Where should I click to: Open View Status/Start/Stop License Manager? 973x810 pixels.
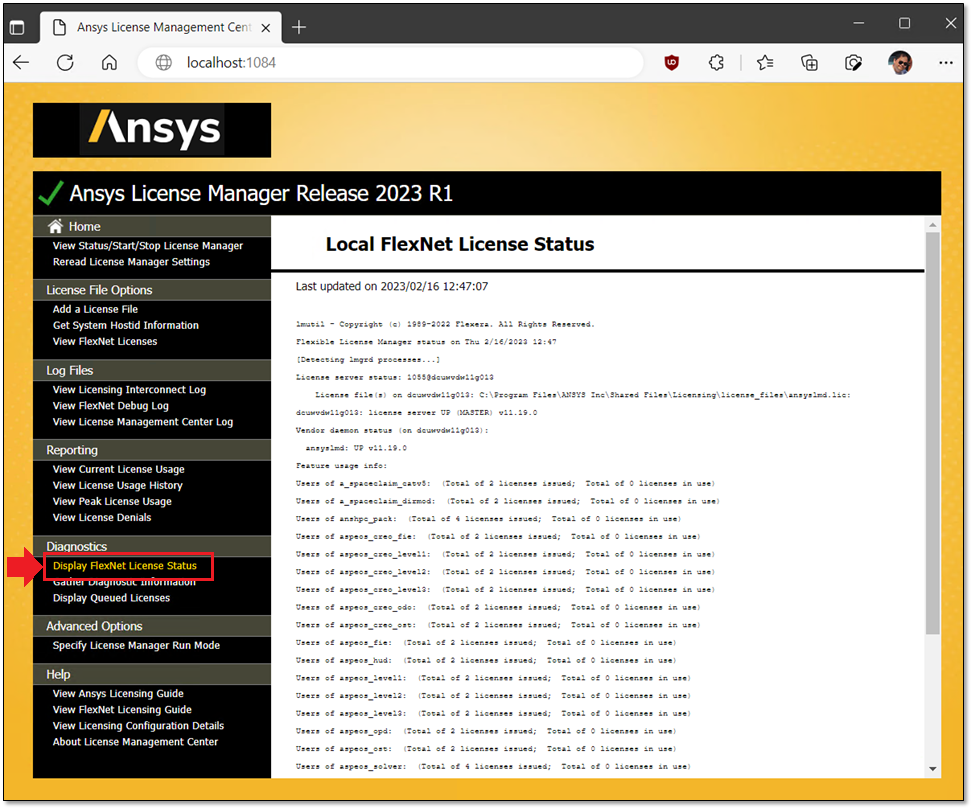(x=148, y=246)
